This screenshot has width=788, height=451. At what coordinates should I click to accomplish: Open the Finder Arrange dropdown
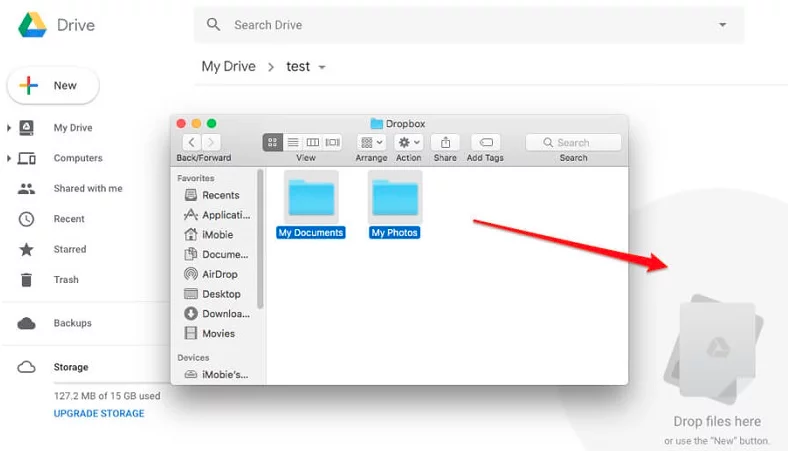click(371, 142)
